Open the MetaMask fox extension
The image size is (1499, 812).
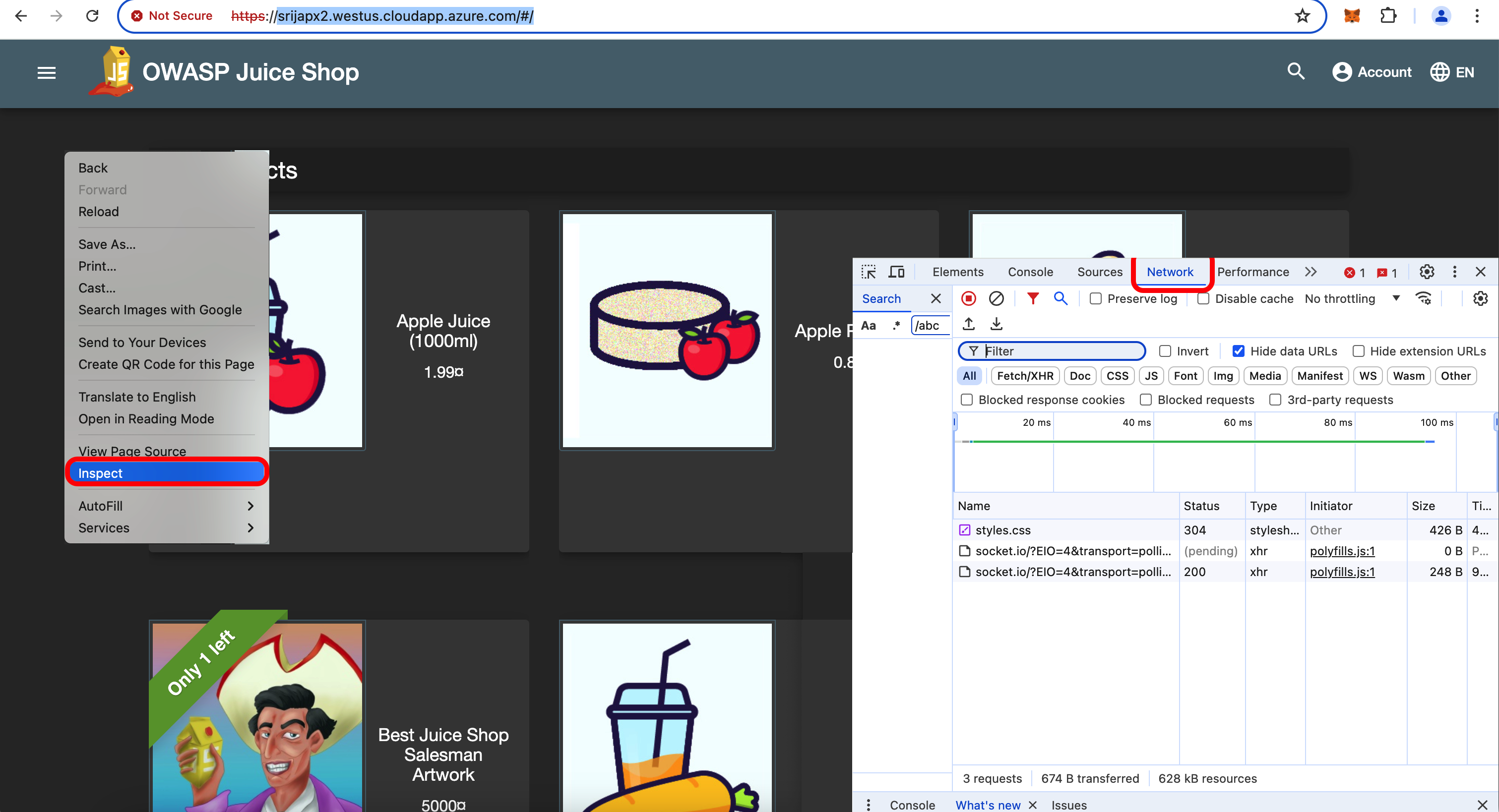point(1352,16)
